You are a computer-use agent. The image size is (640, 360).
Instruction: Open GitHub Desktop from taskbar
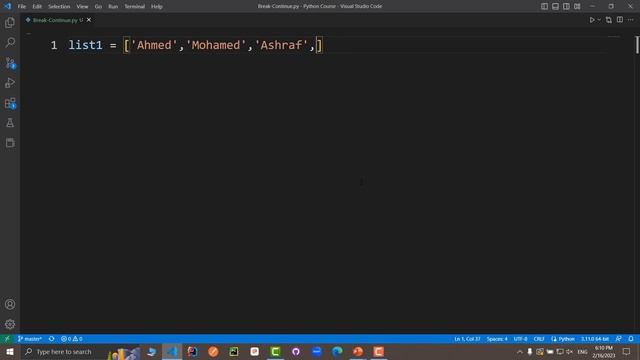click(x=296, y=351)
